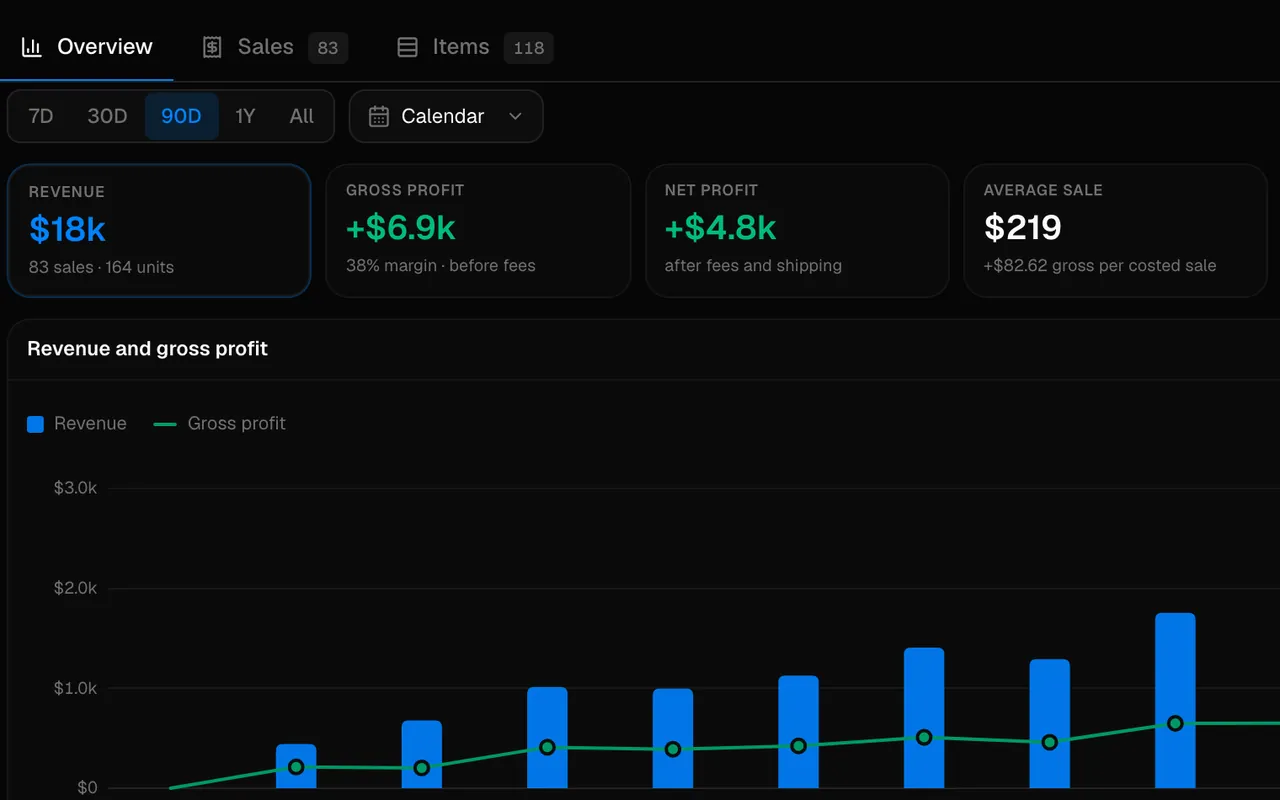Image resolution: width=1280 pixels, height=800 pixels.
Task: Switch to the Sales tab
Action: point(275,47)
